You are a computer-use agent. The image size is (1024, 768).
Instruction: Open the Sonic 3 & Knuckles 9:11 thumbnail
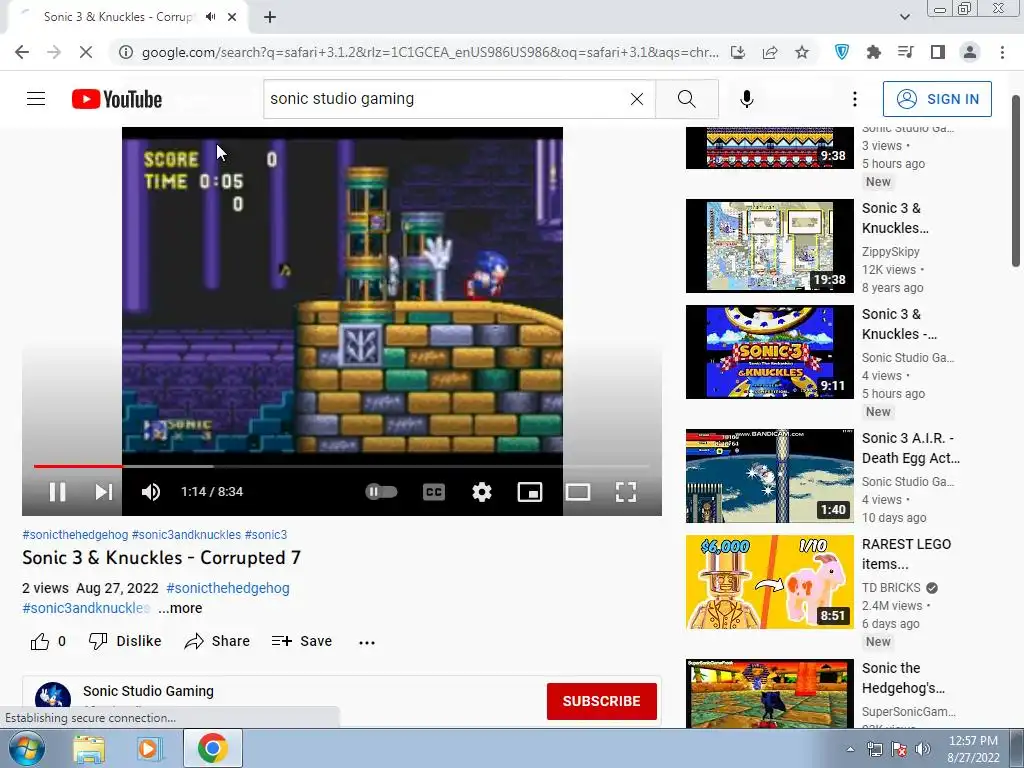click(769, 351)
